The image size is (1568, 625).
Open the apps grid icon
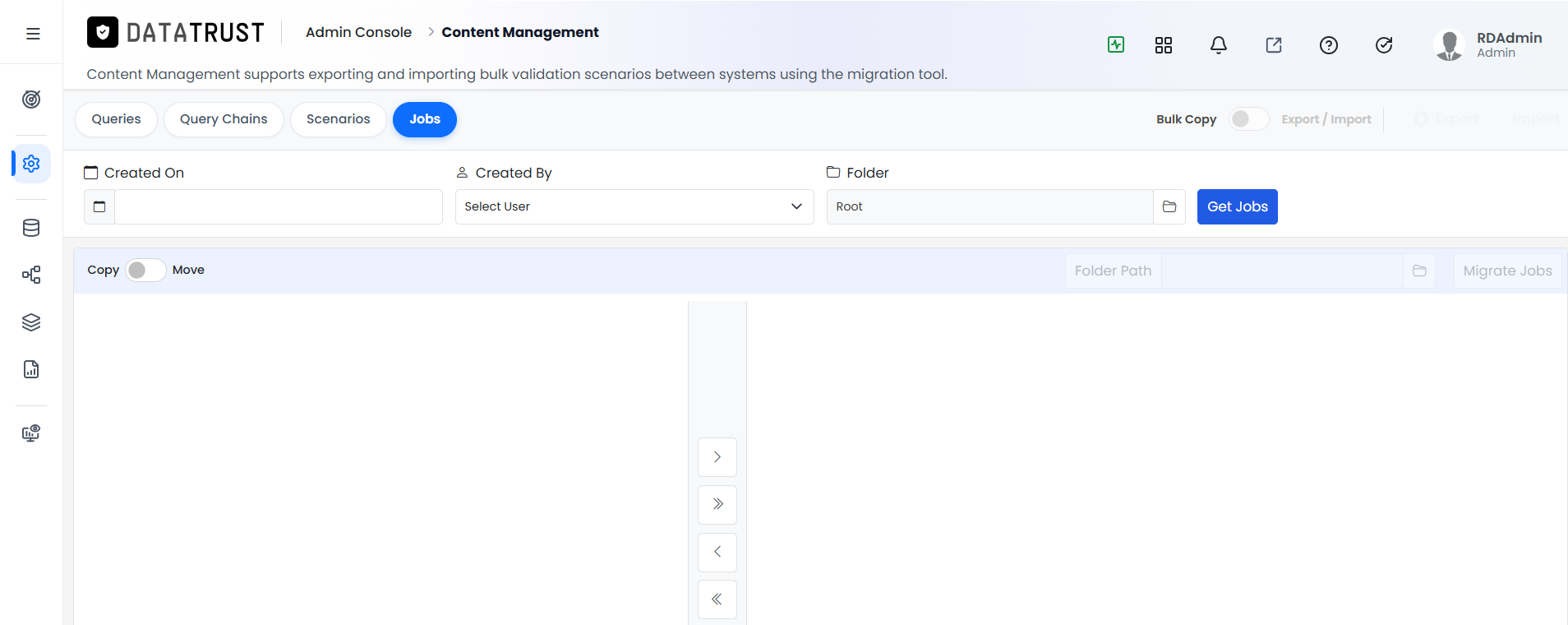pyautogui.click(x=1164, y=45)
